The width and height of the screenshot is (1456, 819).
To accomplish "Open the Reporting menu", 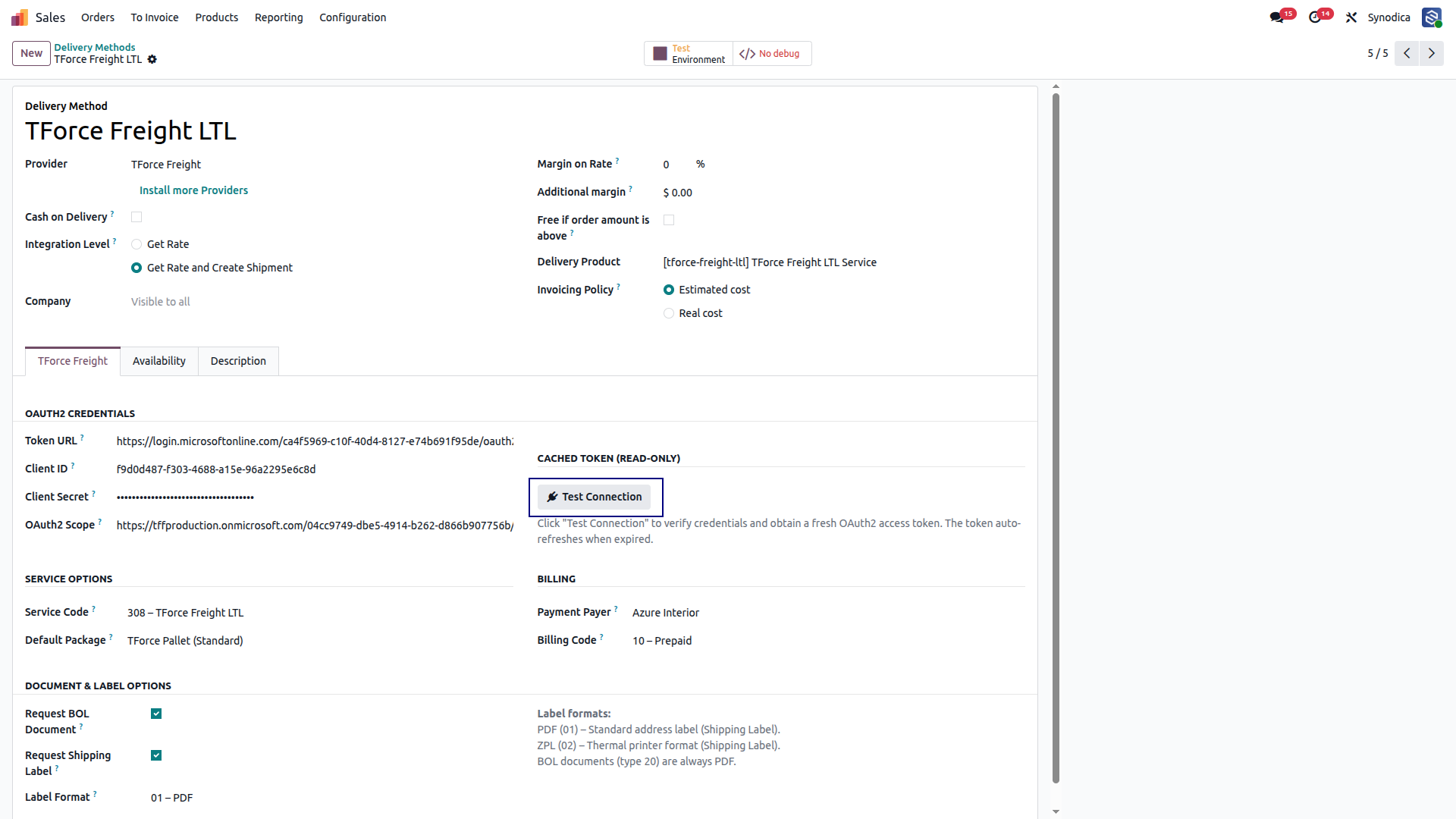I will click(279, 17).
